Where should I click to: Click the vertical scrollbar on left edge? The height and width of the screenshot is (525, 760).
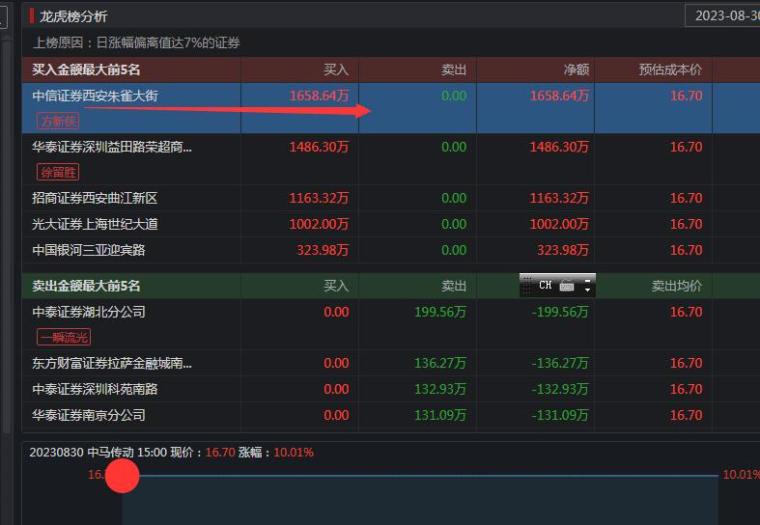(x=6, y=235)
